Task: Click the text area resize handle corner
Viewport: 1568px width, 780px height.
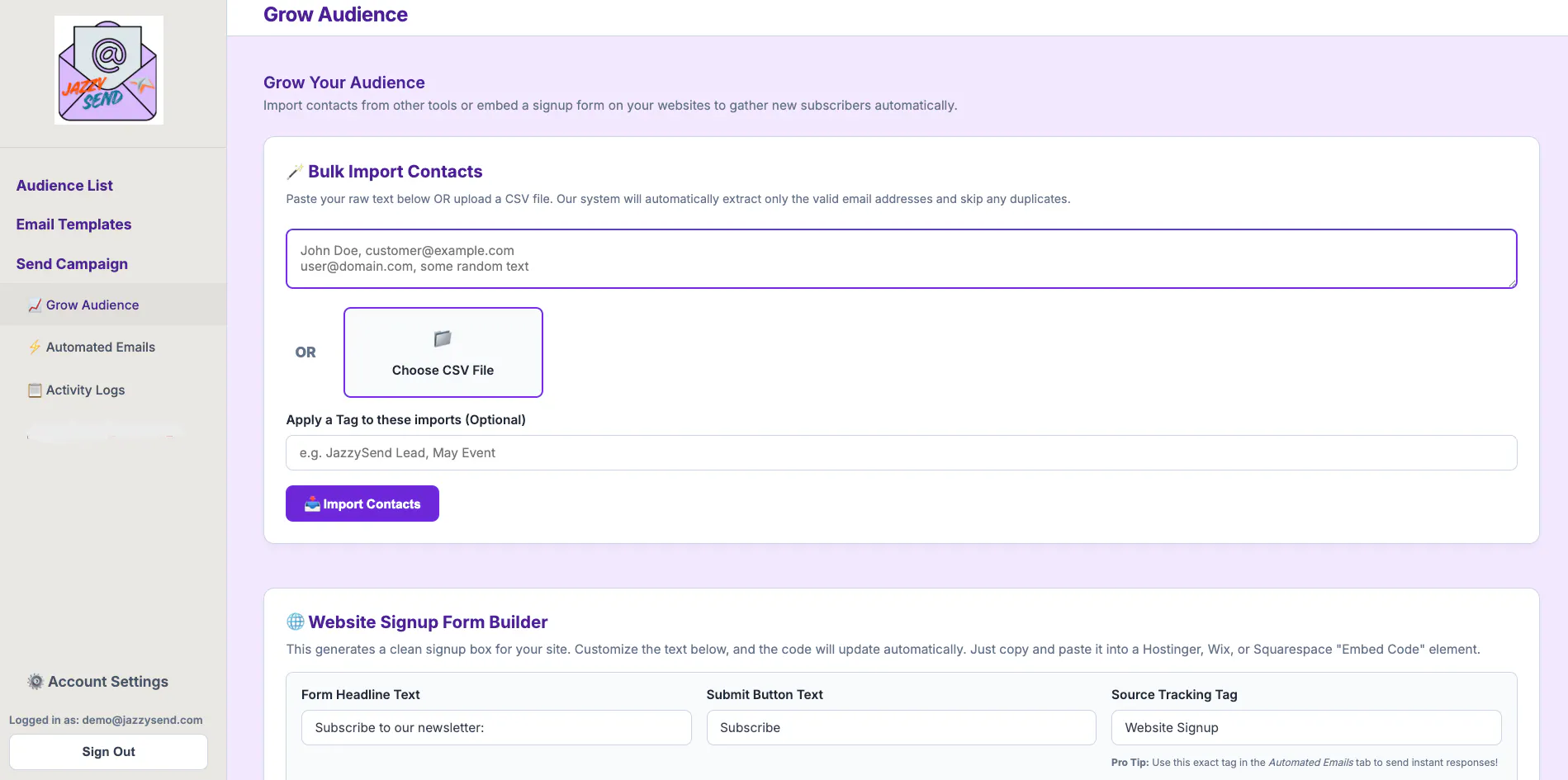Action: (x=1512, y=283)
